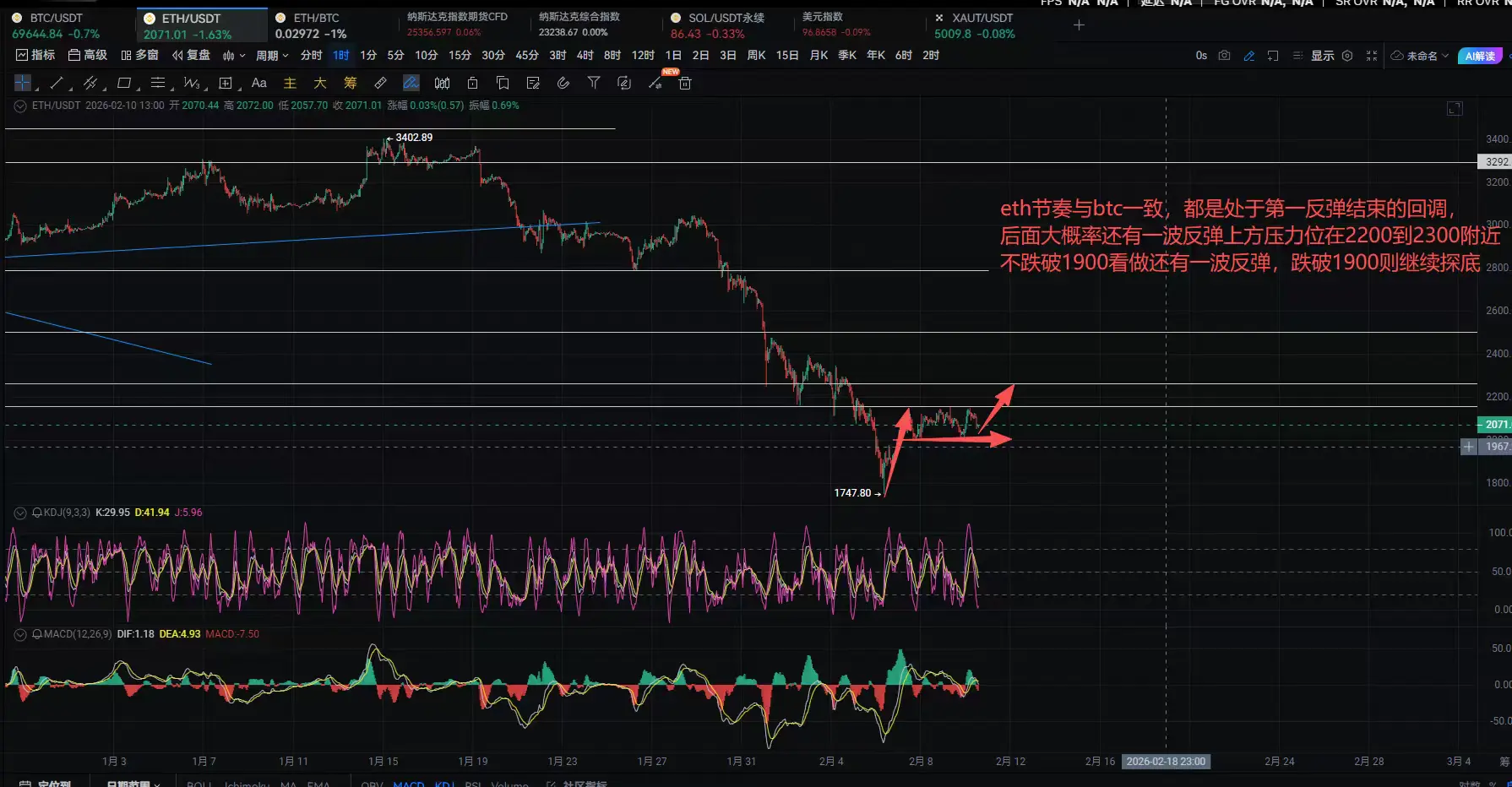1512x787 pixels.
Task: Collapse the MACD indicator pane
Action: 20,634
